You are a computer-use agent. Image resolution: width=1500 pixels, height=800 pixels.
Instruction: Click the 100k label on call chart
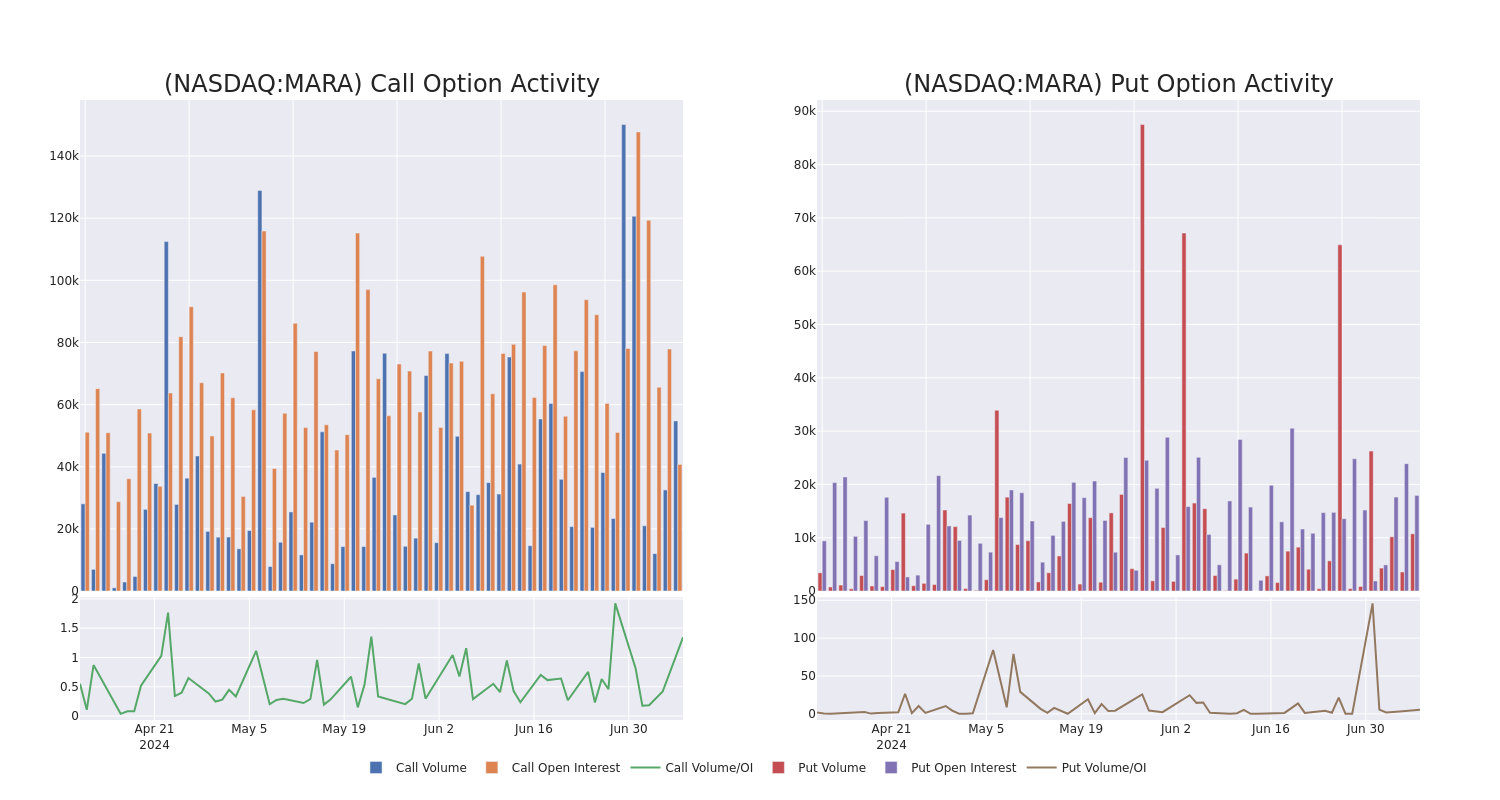[64, 280]
